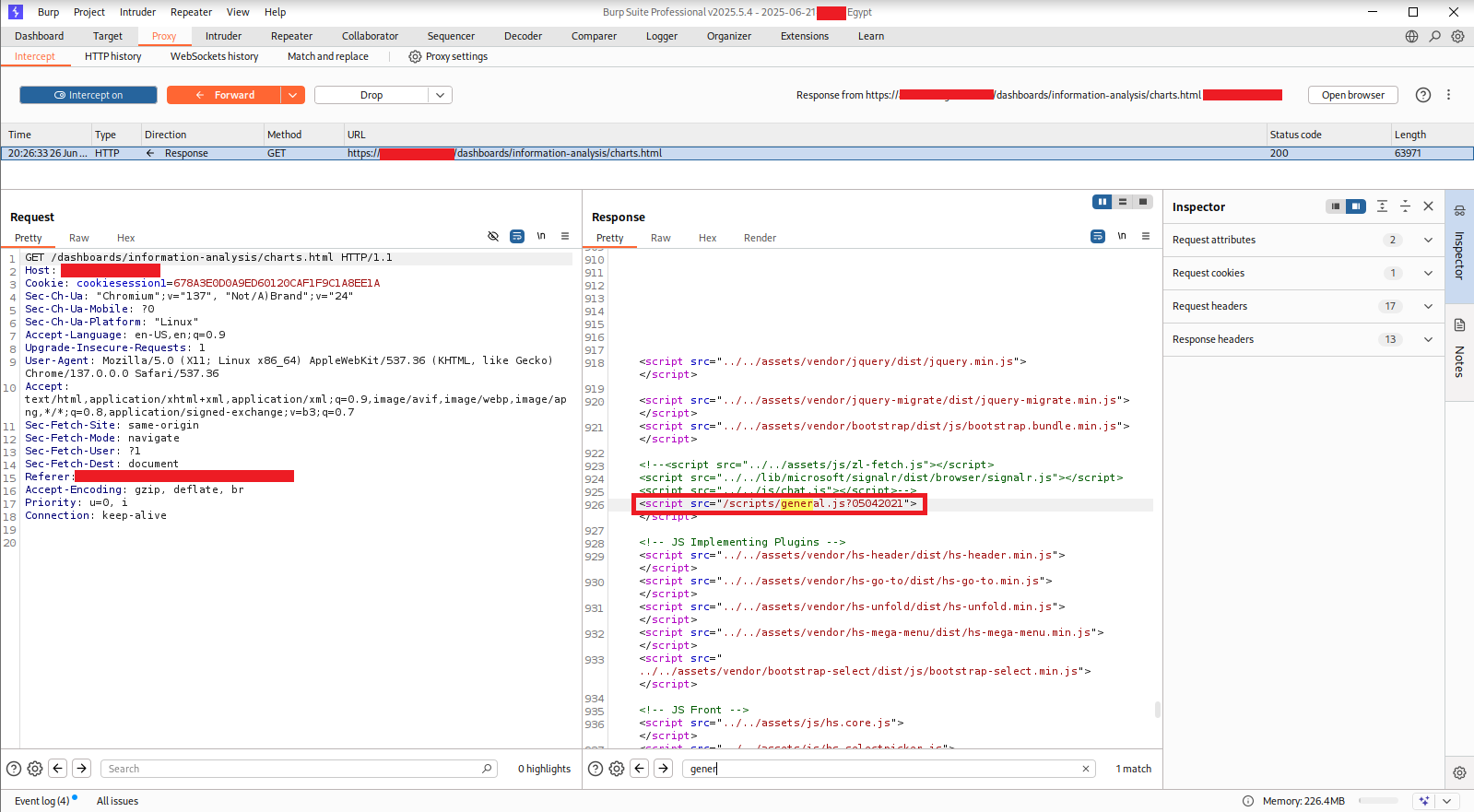Click Inspector icon in right sidebar
Image resolution: width=1474 pixels, height=812 pixels.
coord(1459,210)
